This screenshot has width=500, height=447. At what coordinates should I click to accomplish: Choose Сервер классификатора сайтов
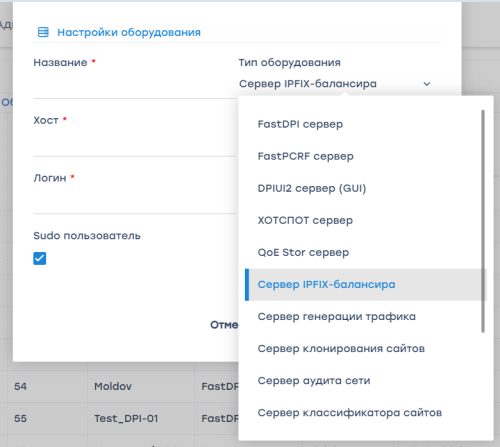[365, 413]
